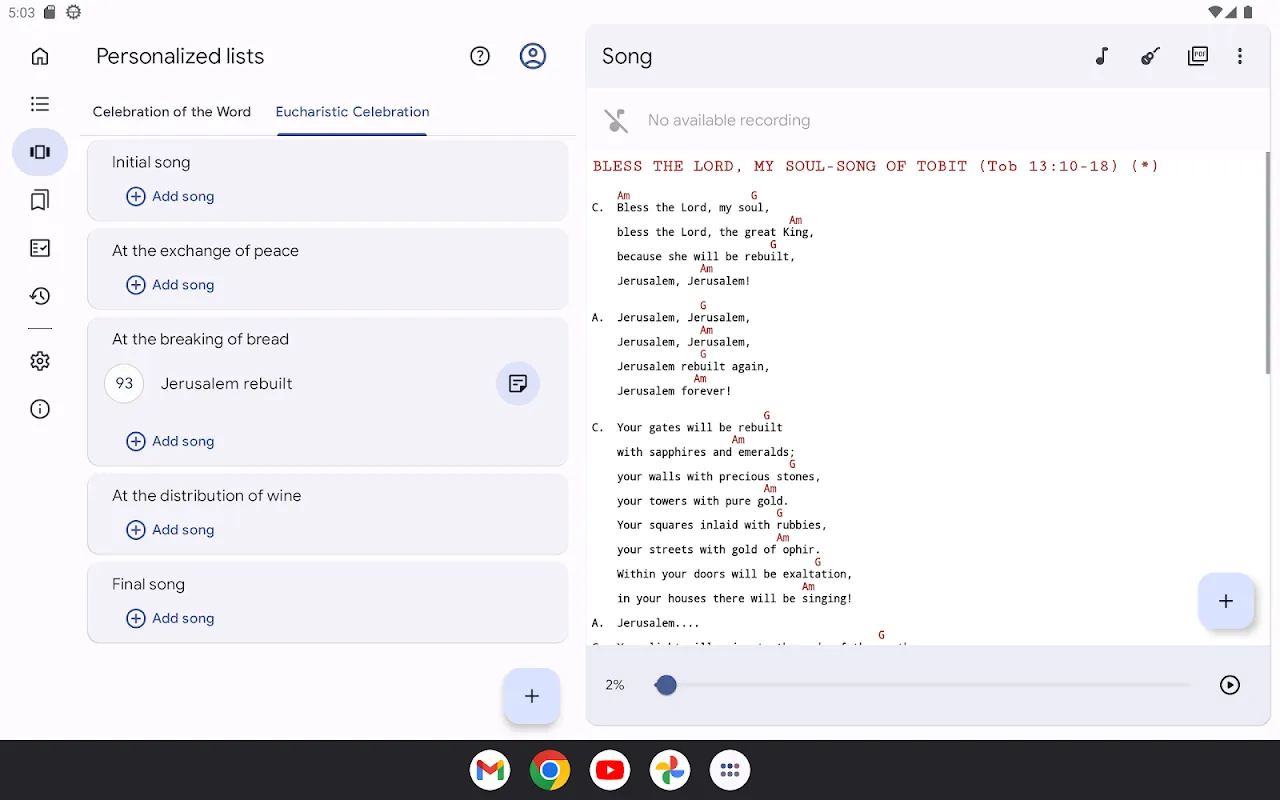The width and height of the screenshot is (1280, 800).
Task: Select the Eucharistic Celebration tab
Action: [352, 112]
